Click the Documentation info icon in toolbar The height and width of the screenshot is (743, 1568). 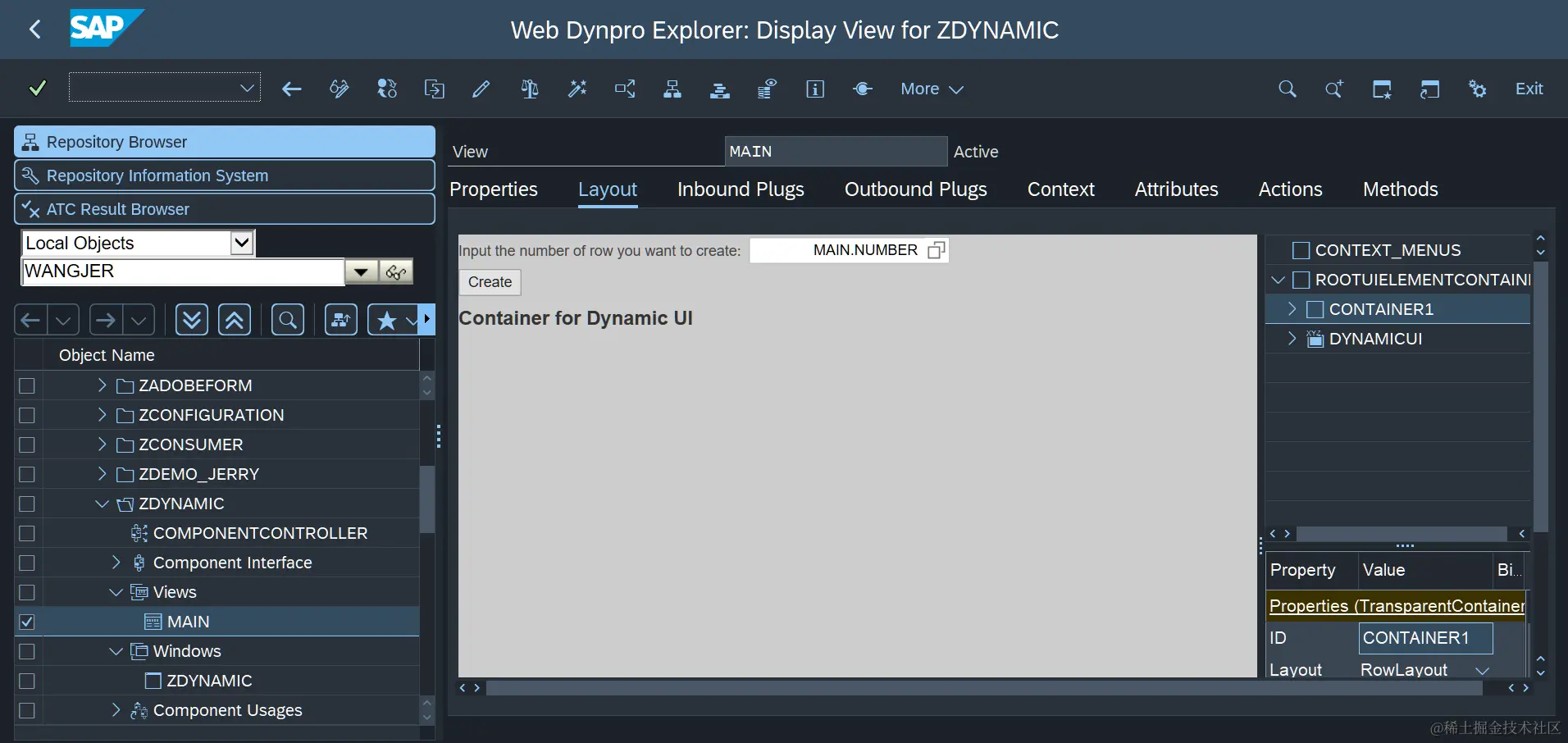coord(815,89)
